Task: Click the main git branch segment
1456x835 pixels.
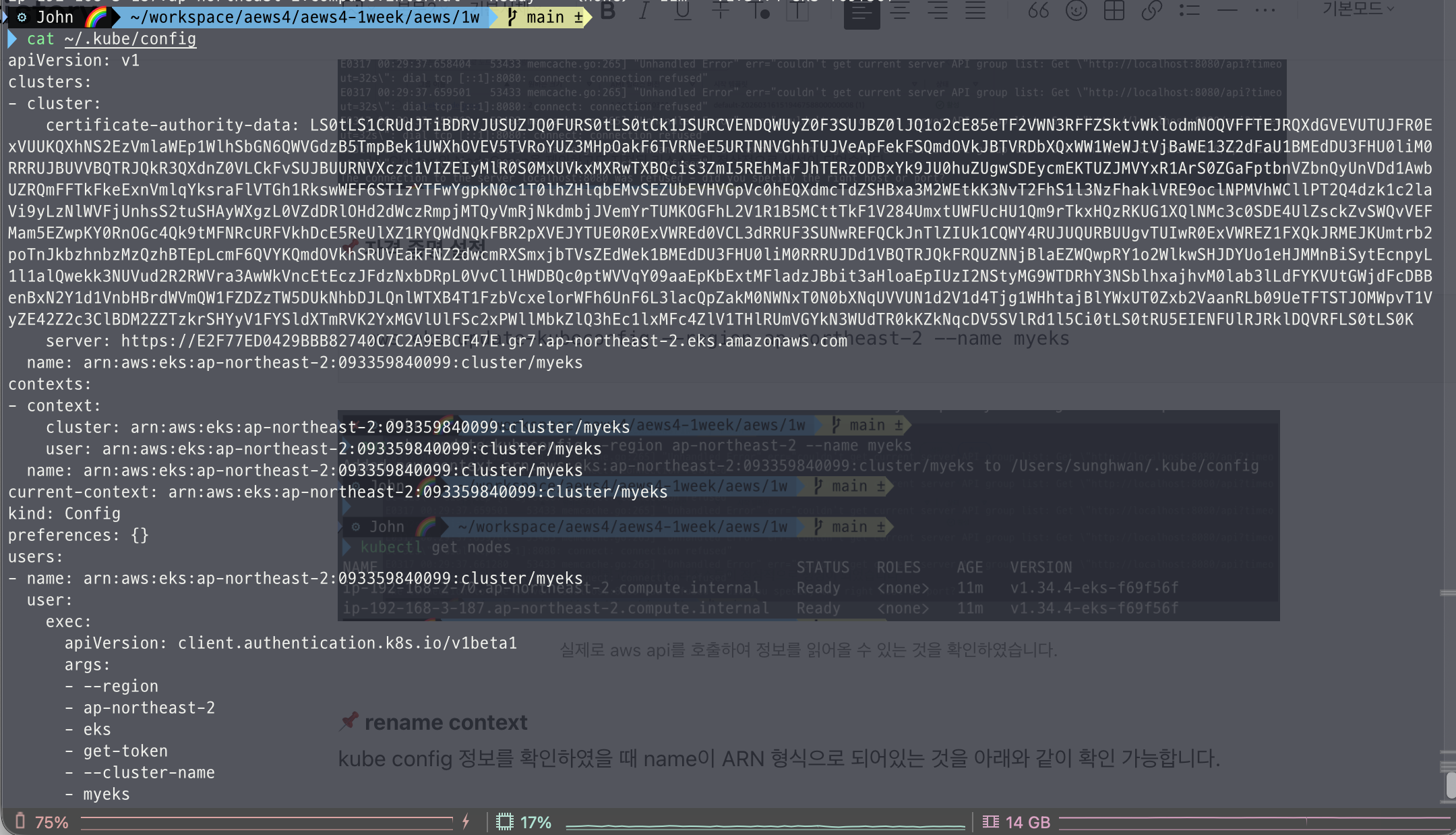Action: (545, 17)
